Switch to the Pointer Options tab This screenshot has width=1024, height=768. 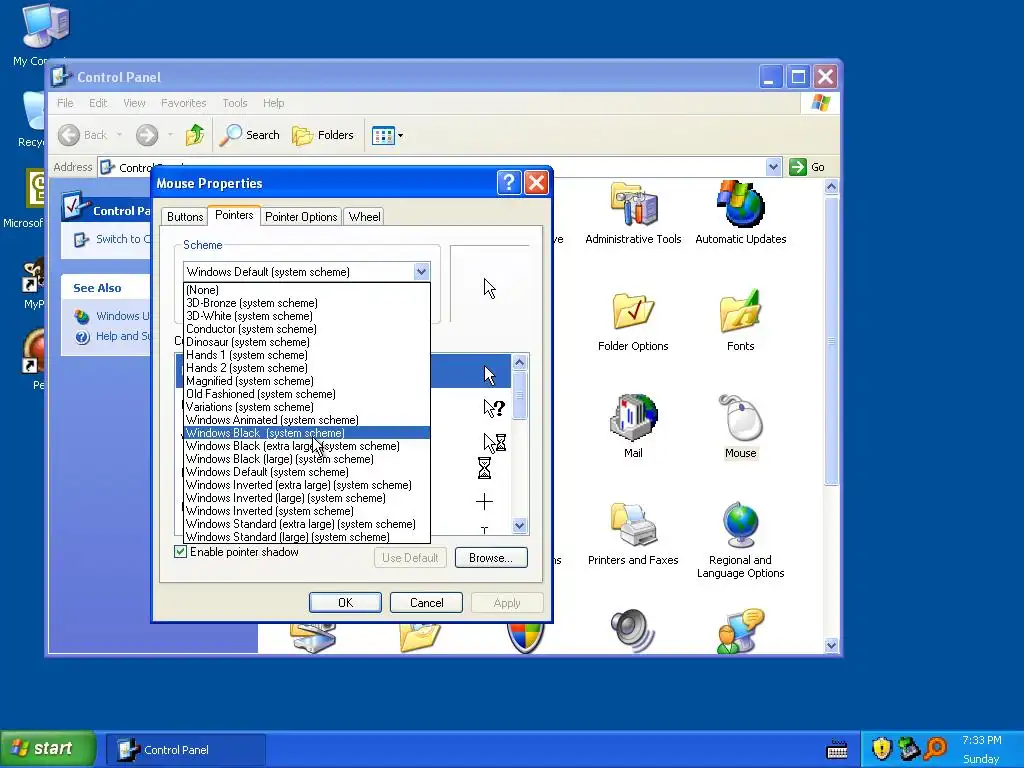(301, 217)
